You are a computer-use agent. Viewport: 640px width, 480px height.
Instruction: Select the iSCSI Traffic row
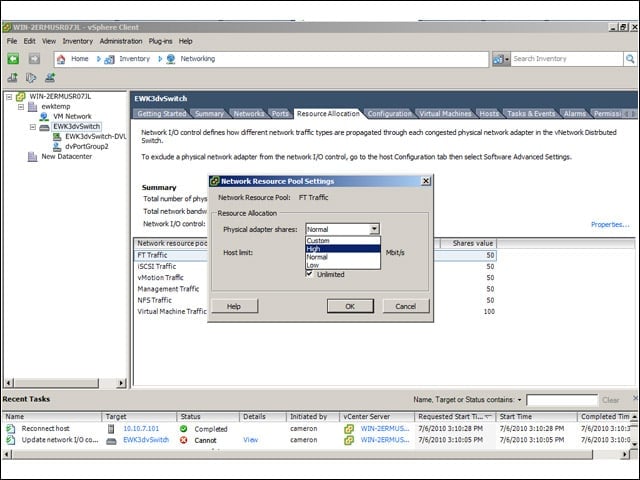point(316,267)
